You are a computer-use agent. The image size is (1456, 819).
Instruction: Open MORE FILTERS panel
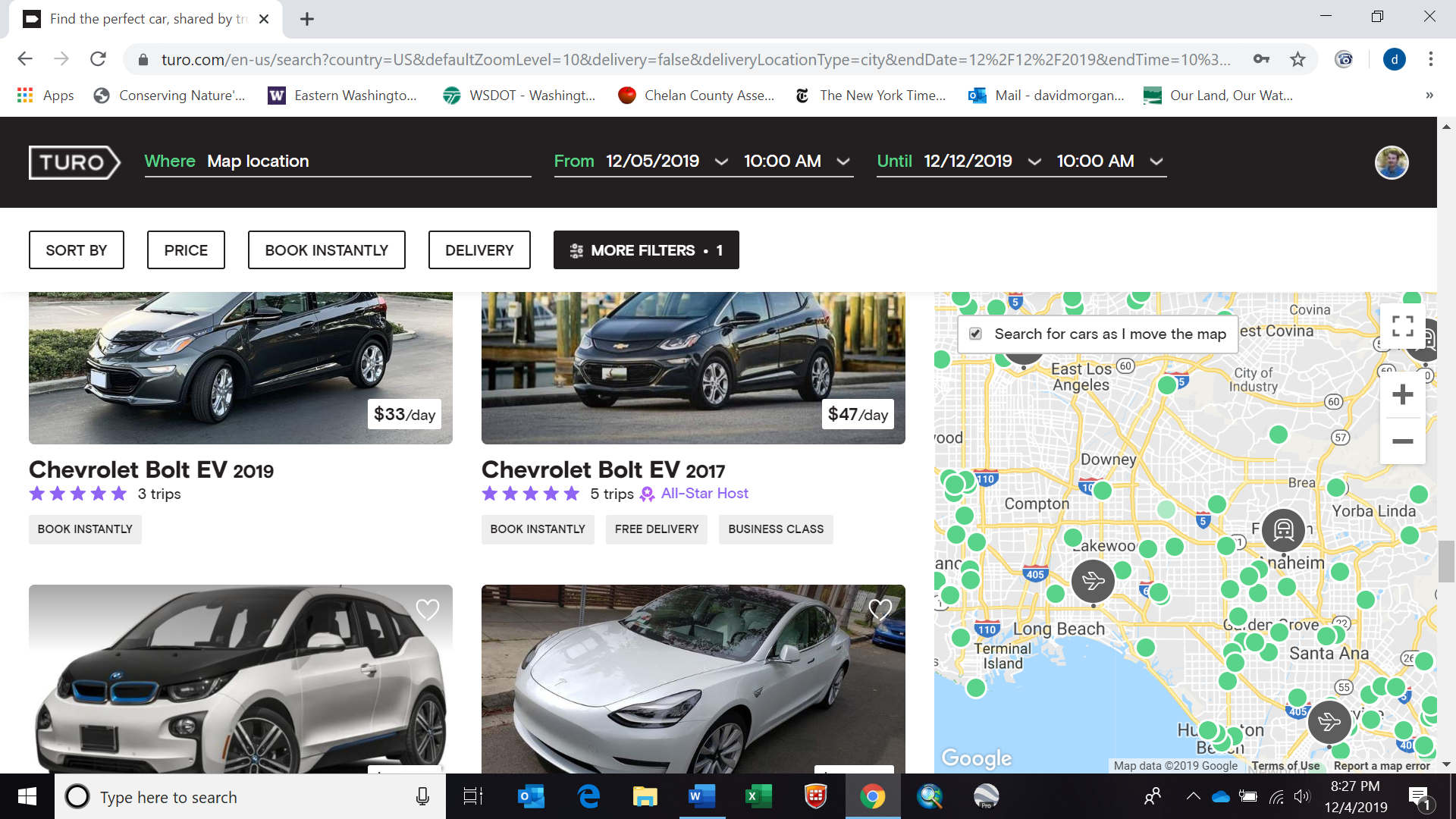pos(646,250)
